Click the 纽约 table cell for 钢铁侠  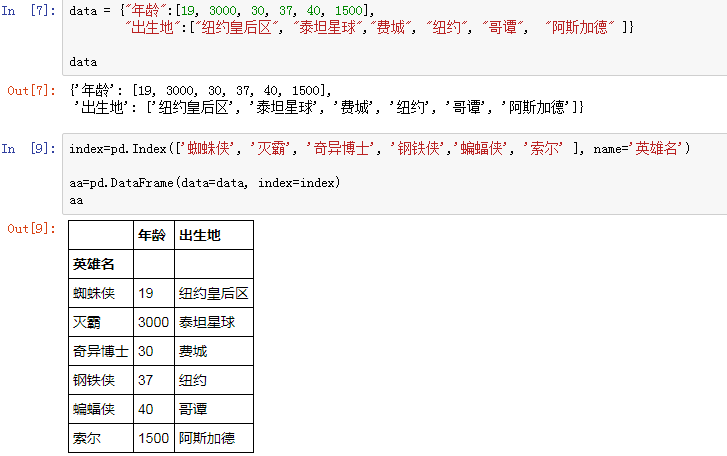(214, 380)
